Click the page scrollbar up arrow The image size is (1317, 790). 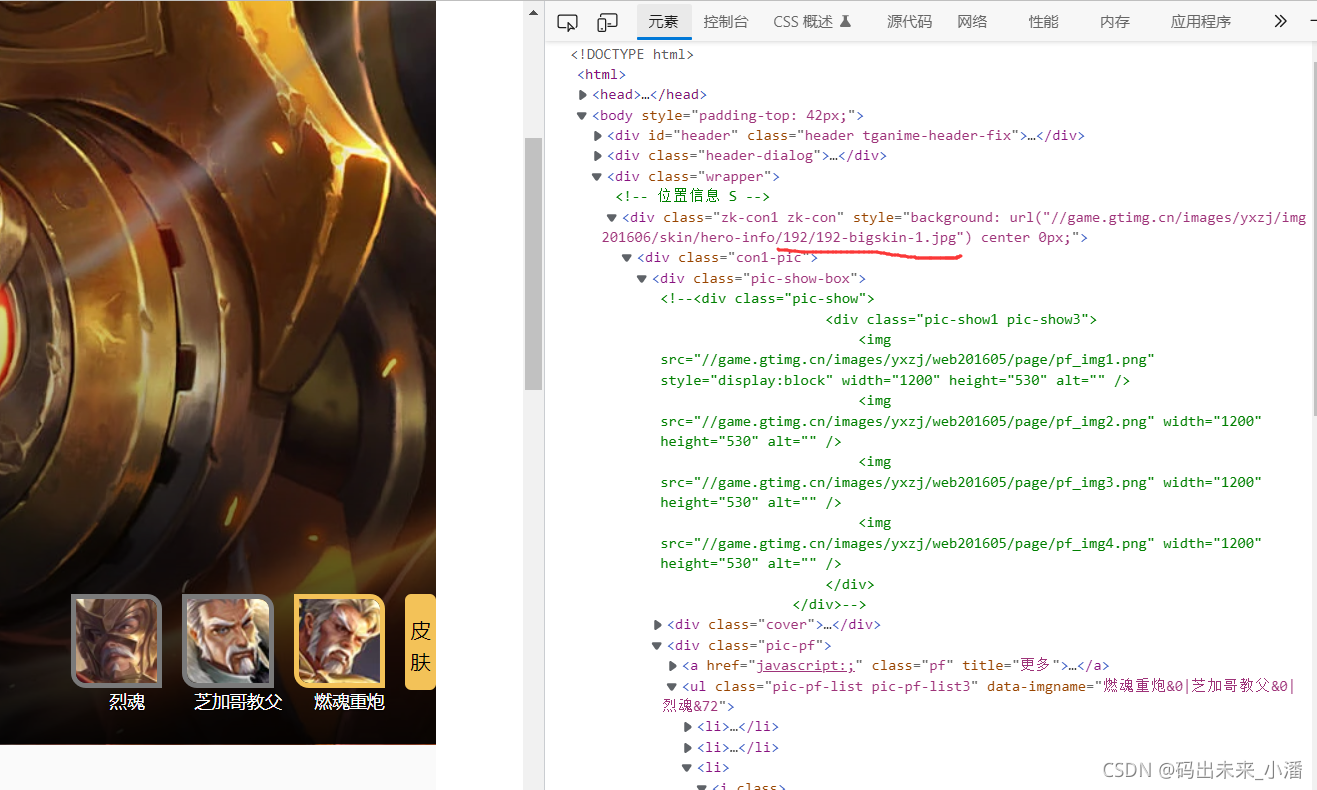tap(534, 14)
